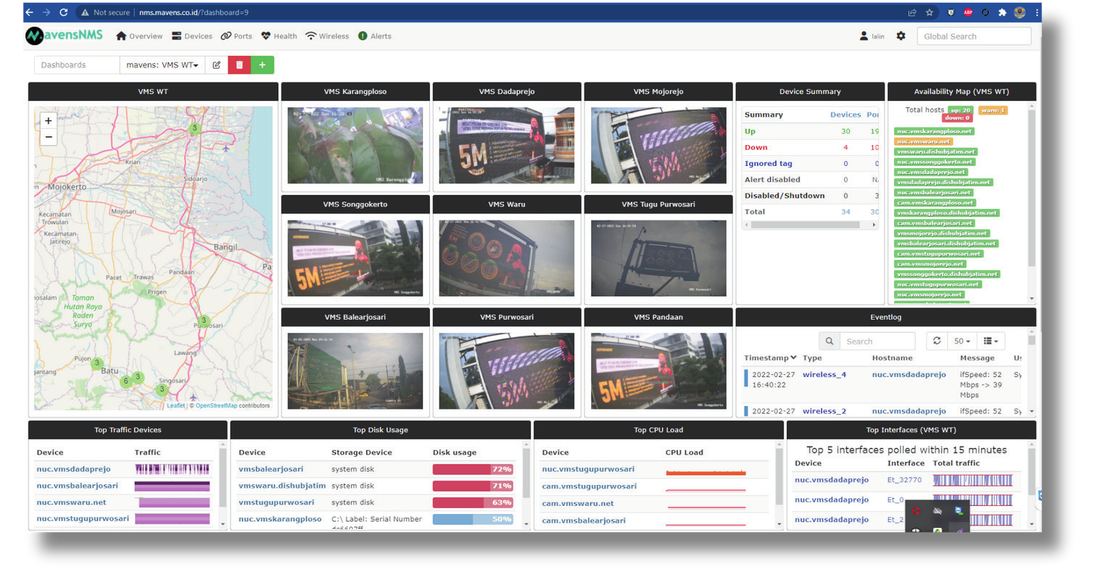Open the Devices menu
This screenshot has height=572, width=1100.
pyautogui.click(x=192, y=36)
